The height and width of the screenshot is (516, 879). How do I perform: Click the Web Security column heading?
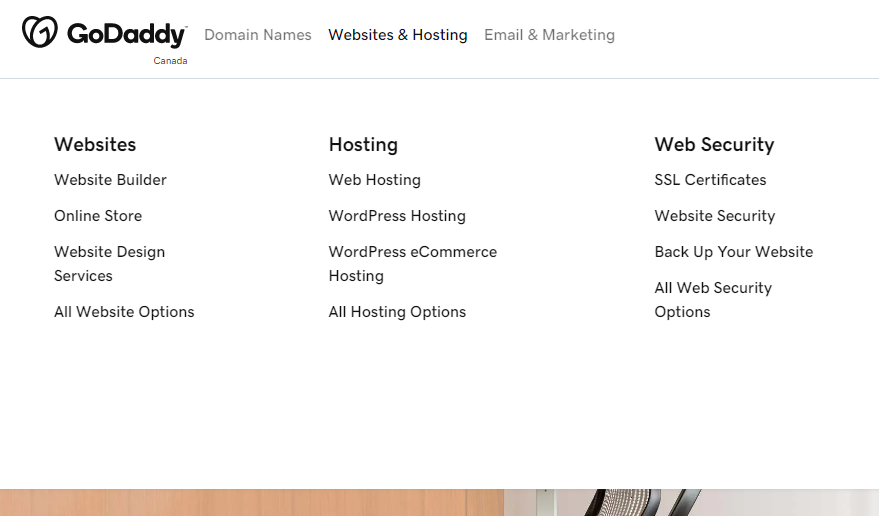(714, 145)
